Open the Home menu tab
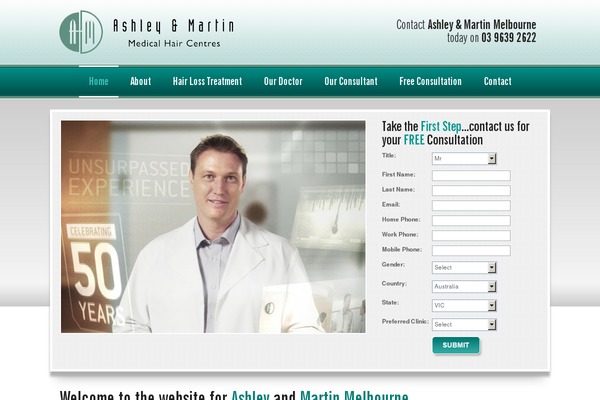This screenshot has height=400, width=600. 99,81
